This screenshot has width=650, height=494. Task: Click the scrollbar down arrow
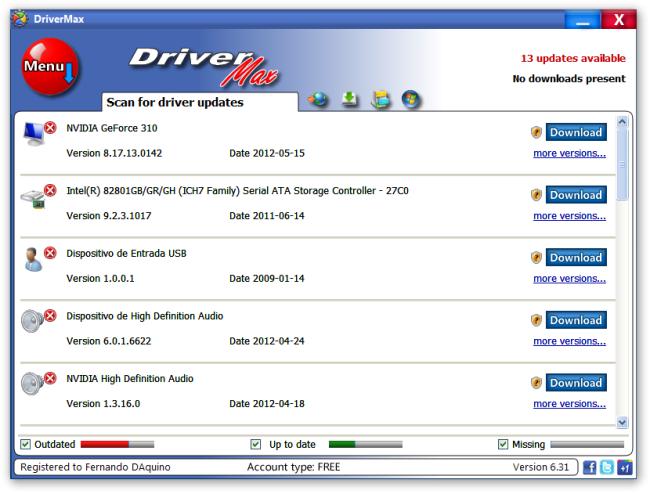coord(622,422)
